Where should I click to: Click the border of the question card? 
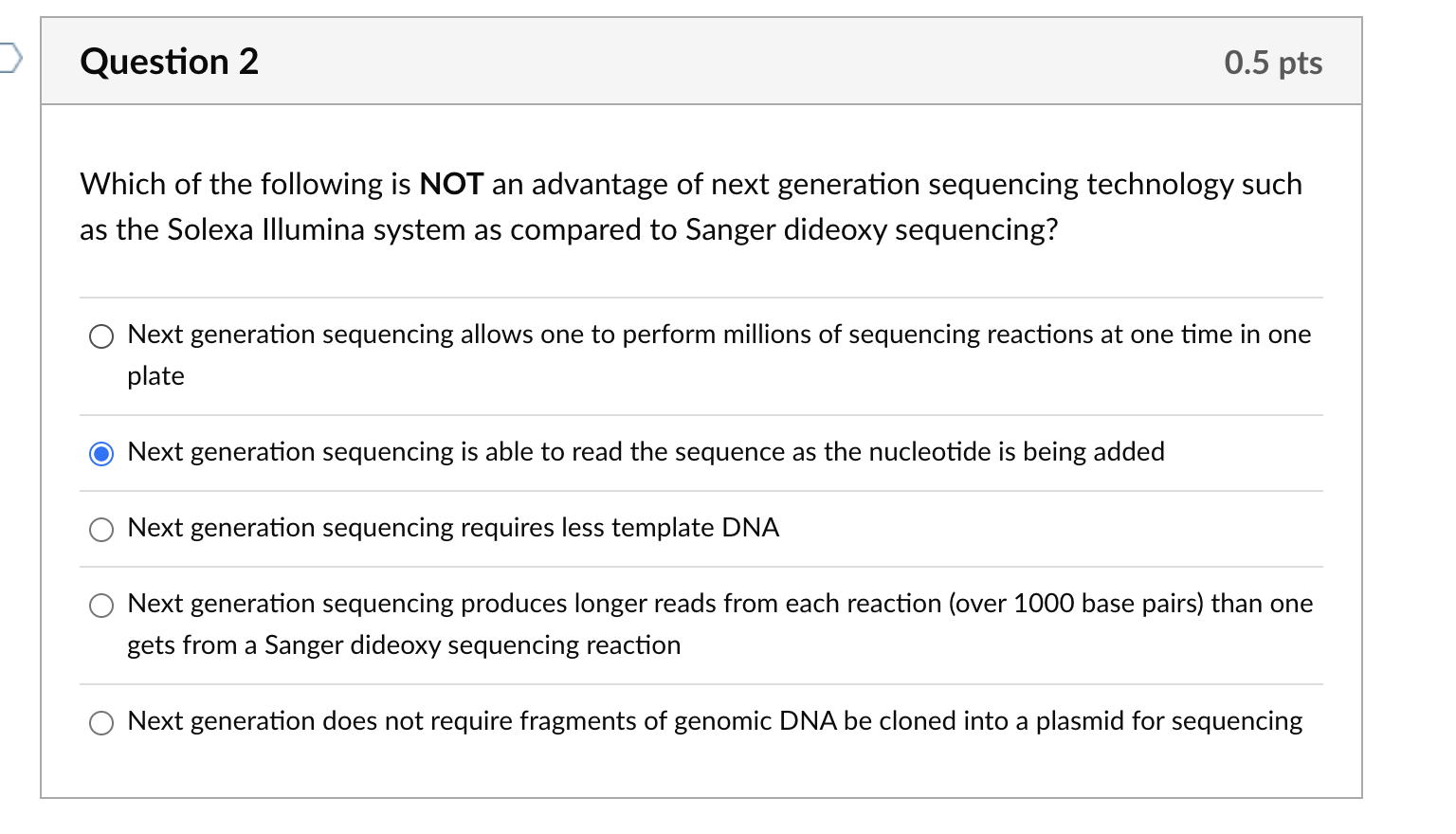[x=43, y=426]
